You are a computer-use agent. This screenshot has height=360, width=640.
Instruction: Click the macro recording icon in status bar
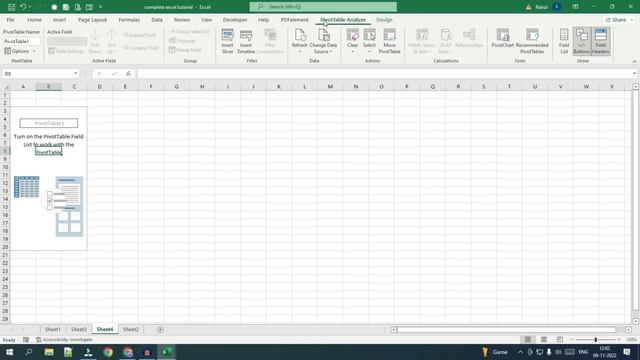[26, 340]
